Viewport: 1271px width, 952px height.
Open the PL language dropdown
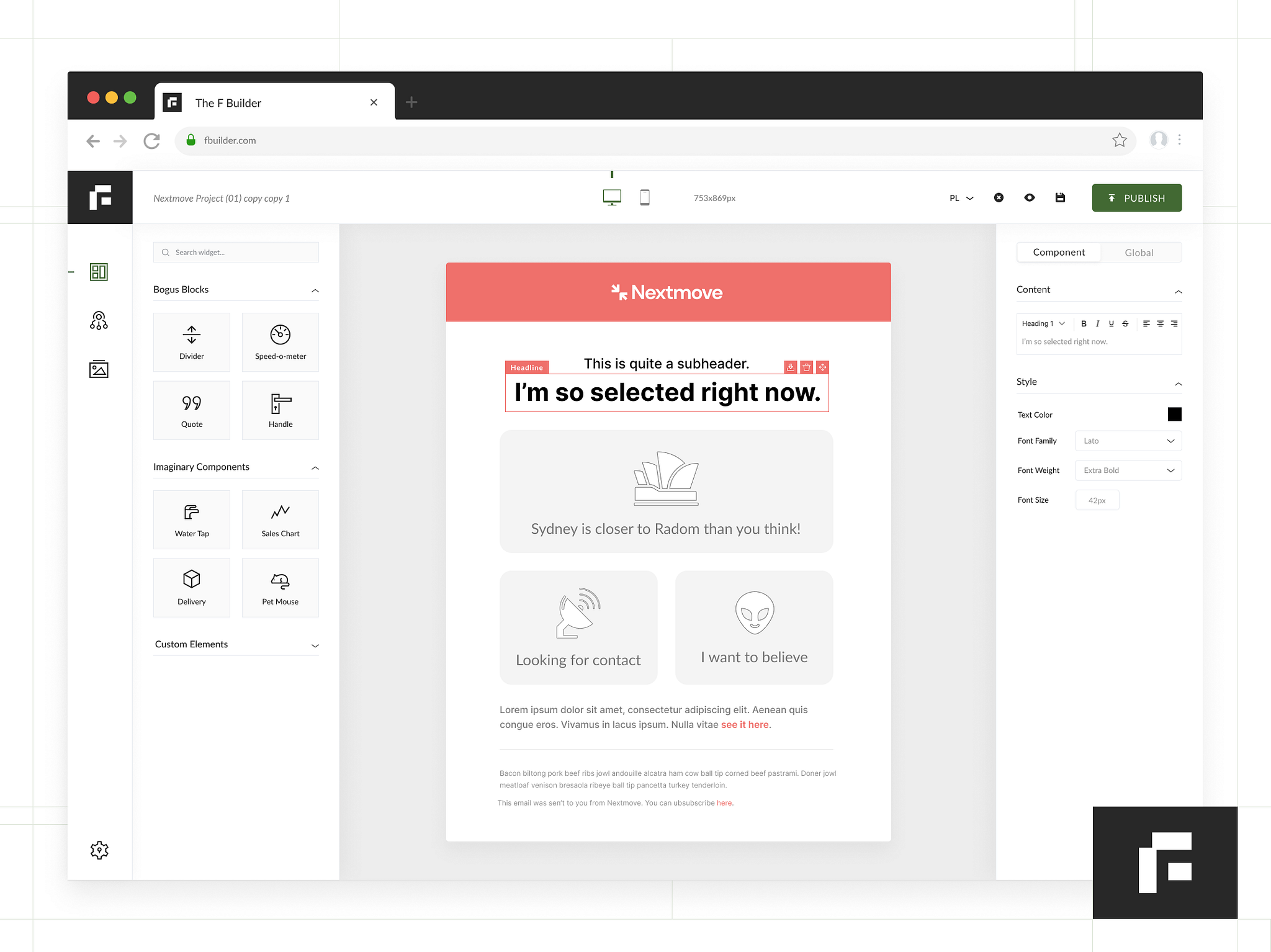pos(961,198)
